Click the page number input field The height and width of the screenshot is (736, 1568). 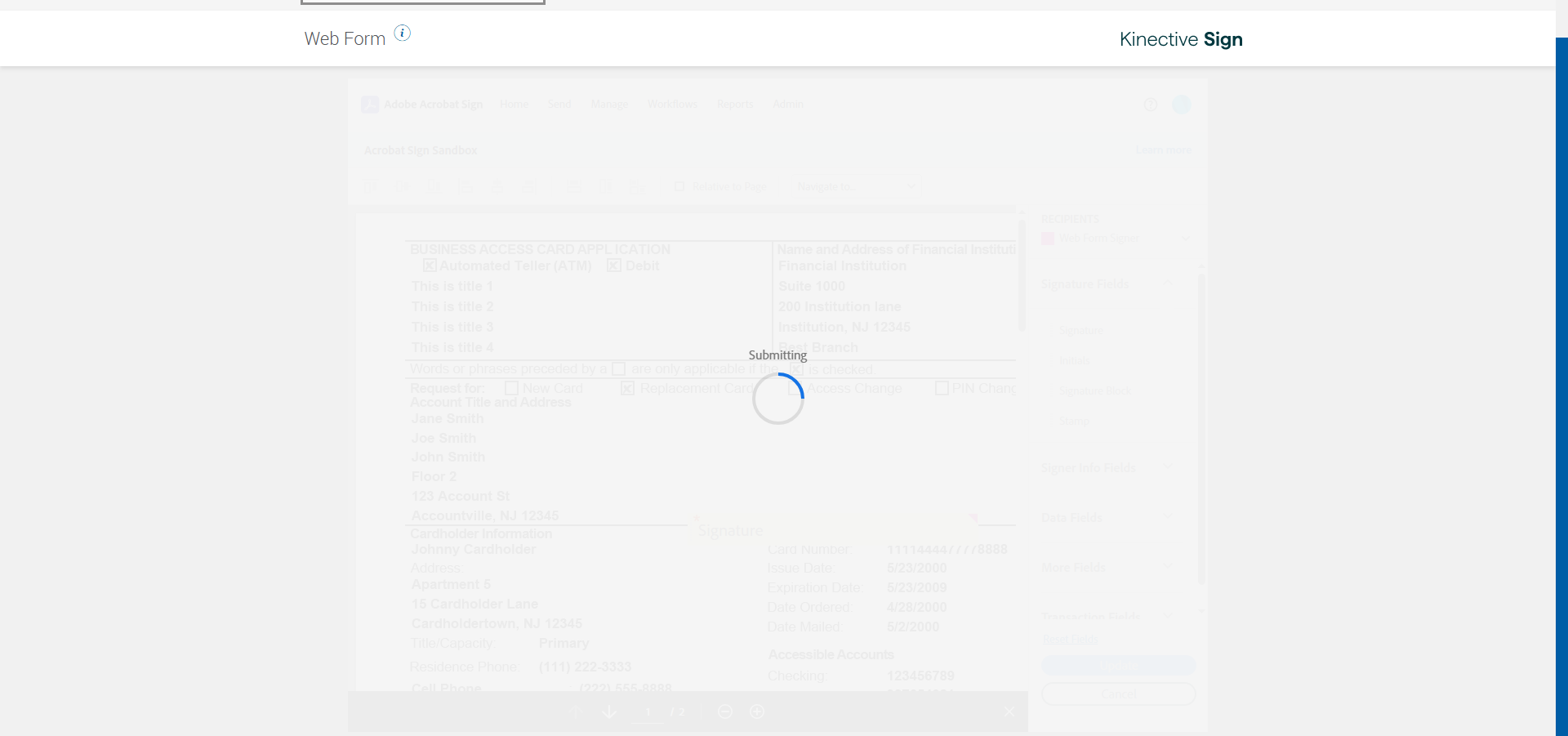[x=648, y=712]
